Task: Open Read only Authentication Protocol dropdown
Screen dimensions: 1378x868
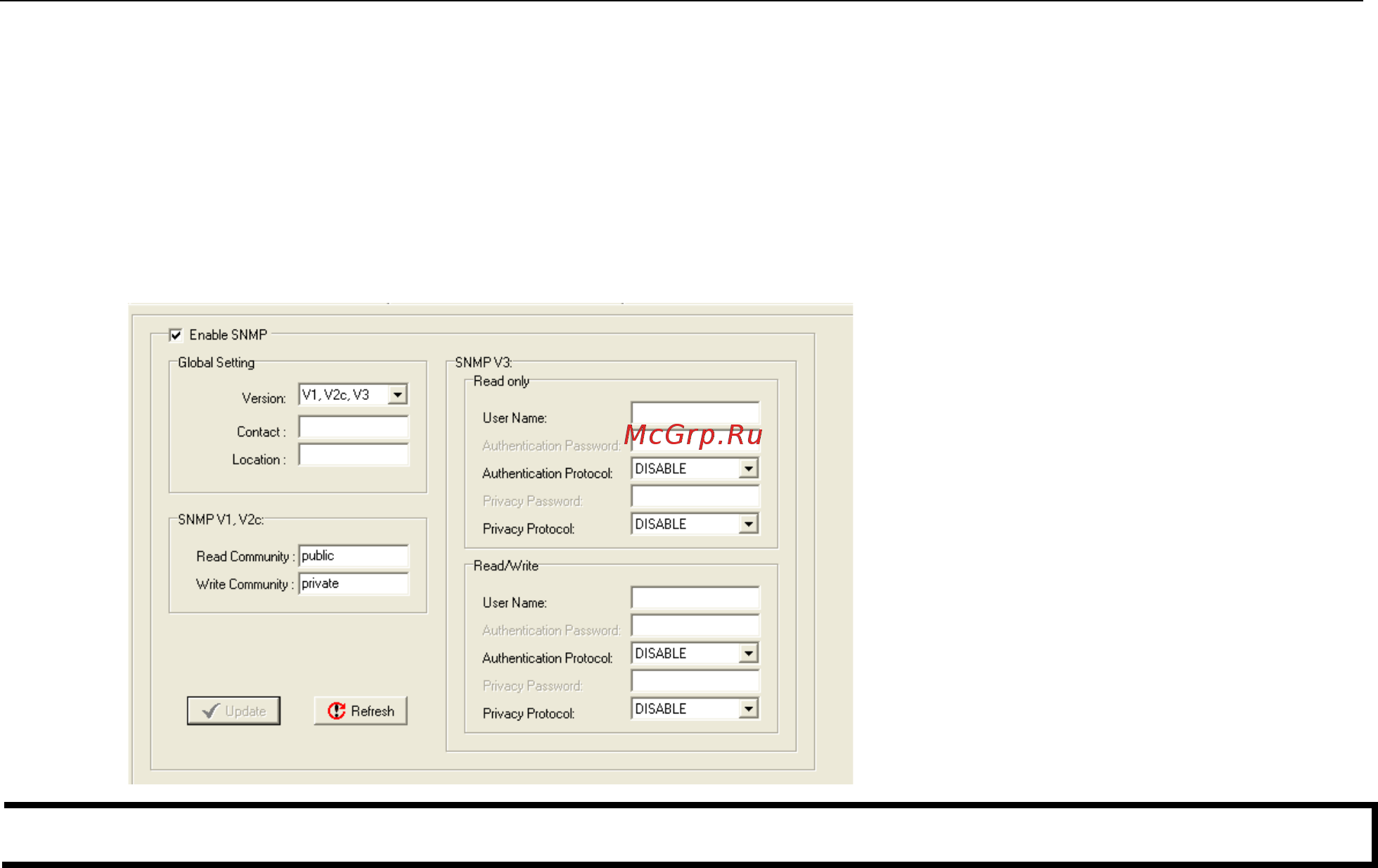Action: pos(695,469)
